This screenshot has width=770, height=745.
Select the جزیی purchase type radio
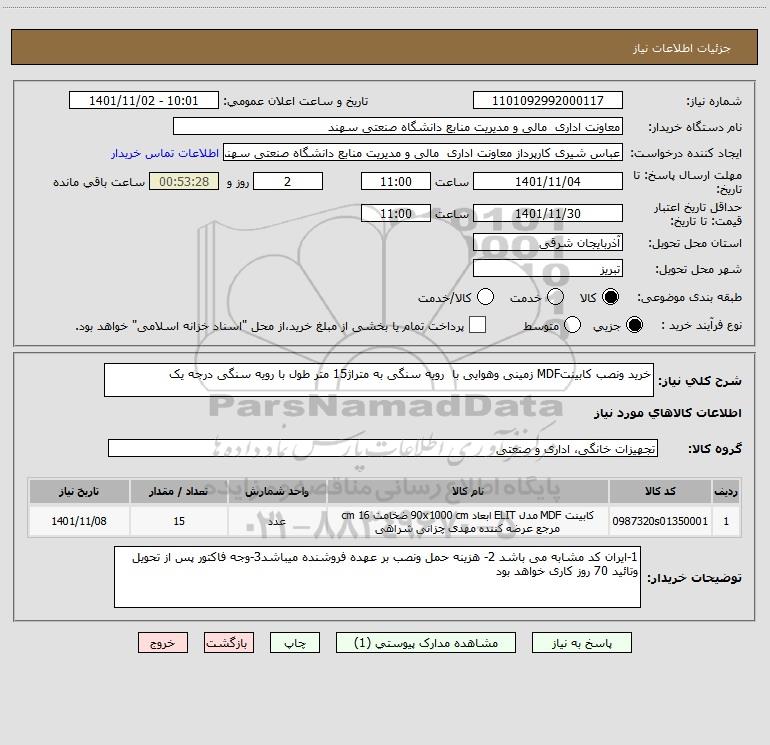(634, 325)
